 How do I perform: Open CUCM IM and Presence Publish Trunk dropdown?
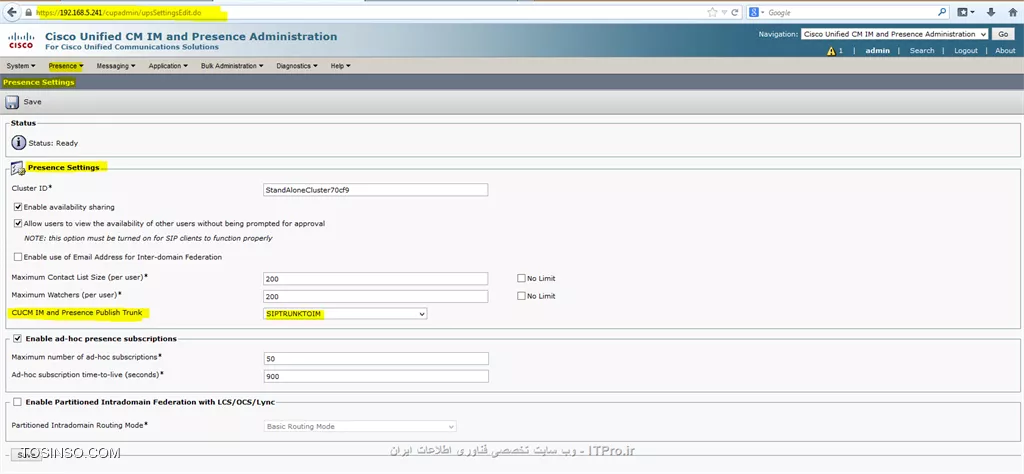tap(345, 314)
